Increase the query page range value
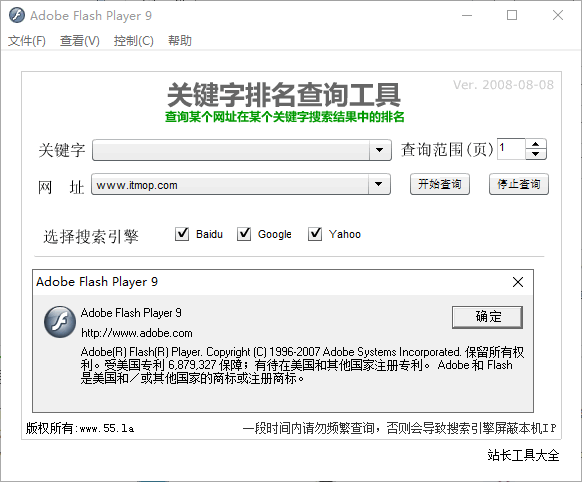This screenshot has width=582, height=482. 536,144
